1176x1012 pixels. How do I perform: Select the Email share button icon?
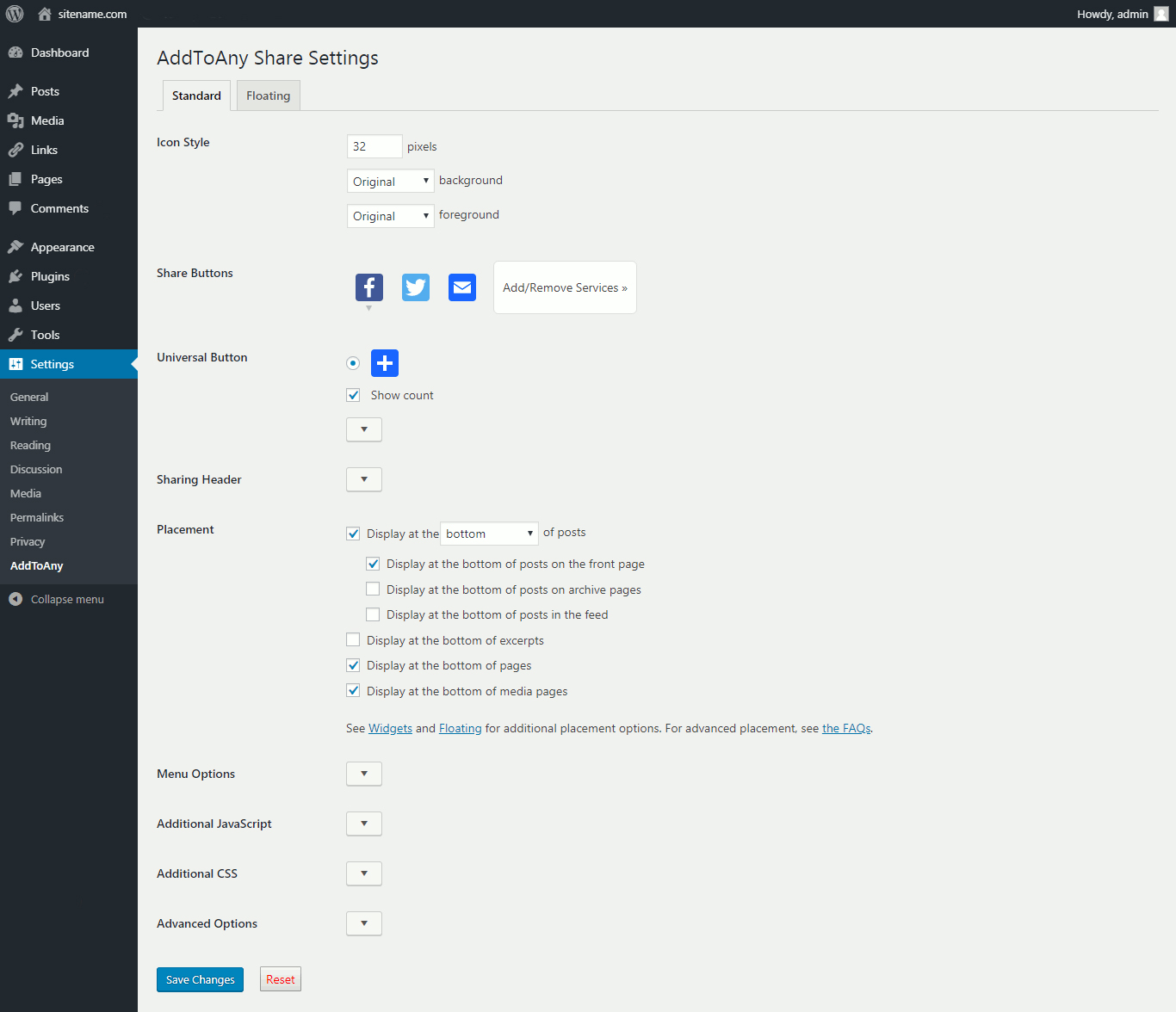pos(462,287)
